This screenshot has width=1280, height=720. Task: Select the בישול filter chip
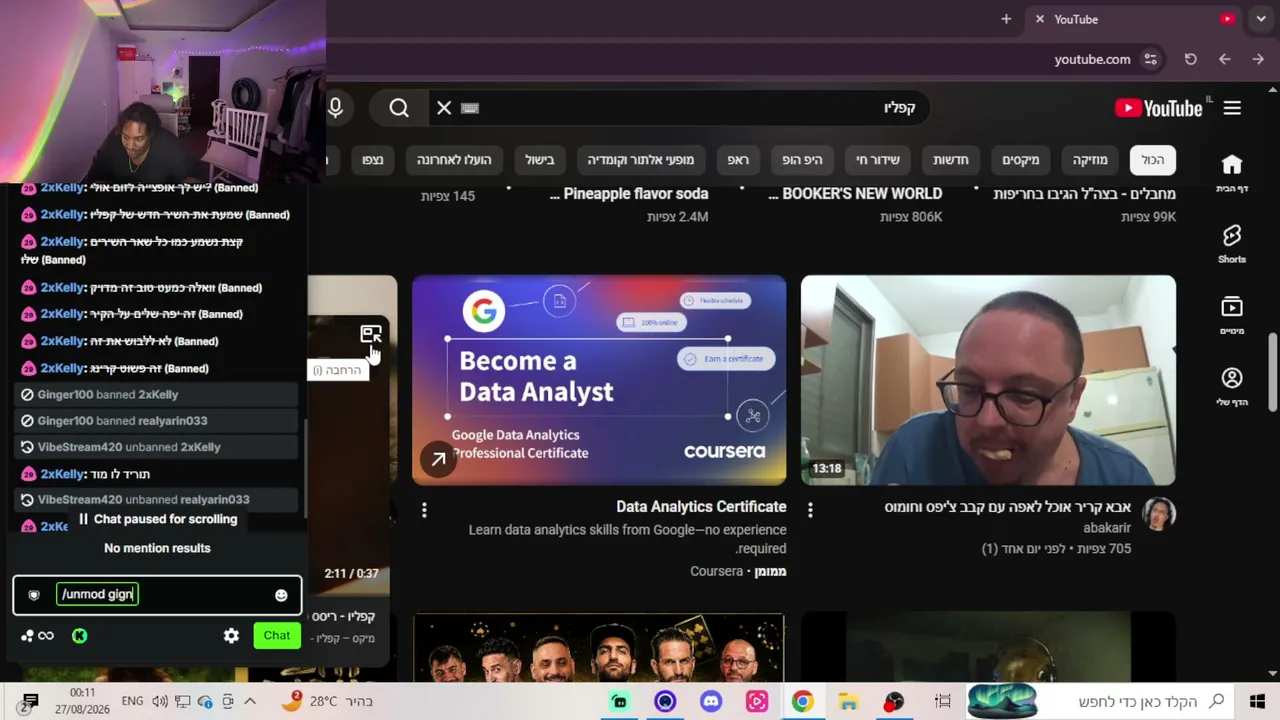(540, 160)
